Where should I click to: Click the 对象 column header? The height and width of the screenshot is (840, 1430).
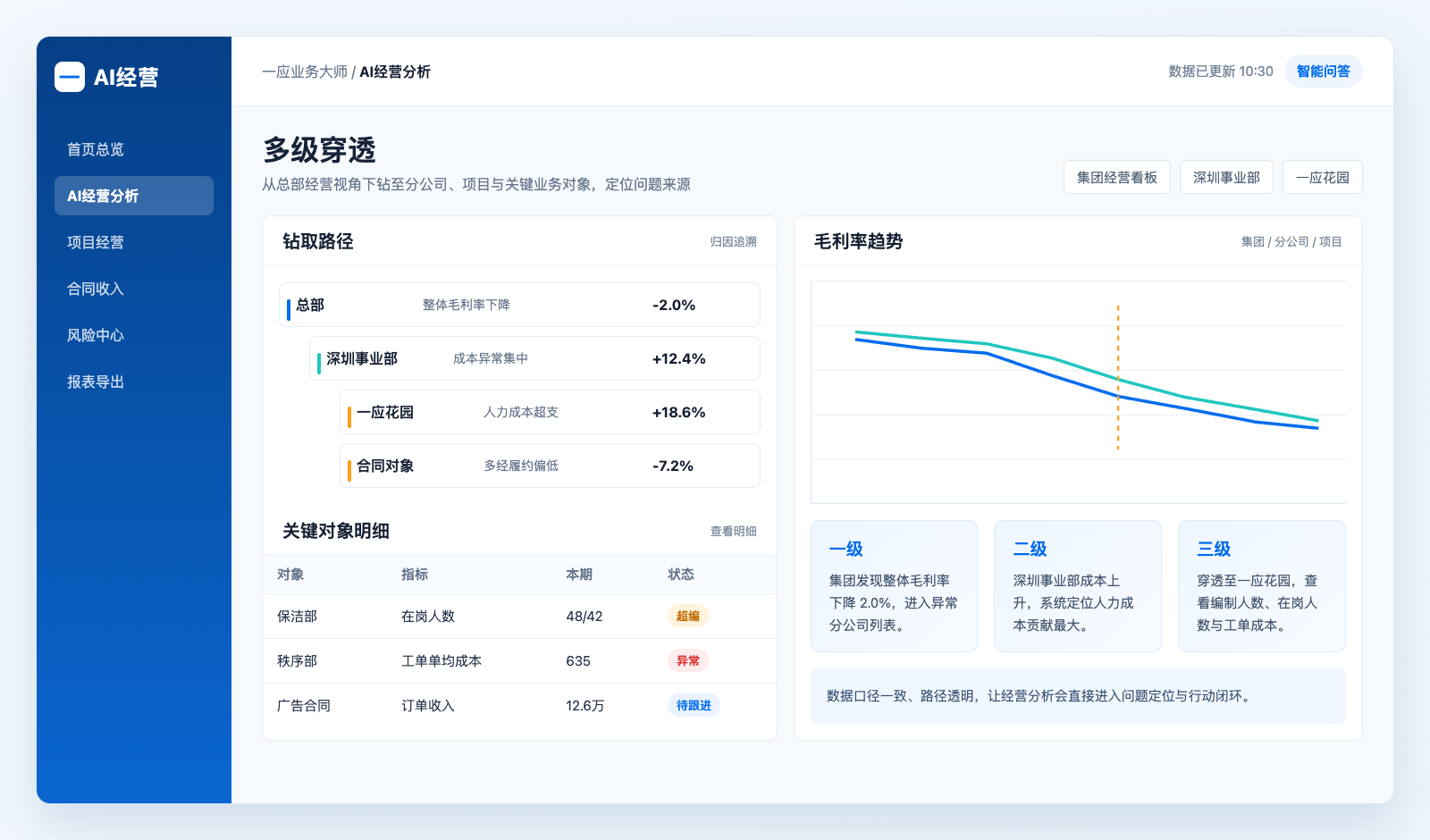click(x=290, y=574)
